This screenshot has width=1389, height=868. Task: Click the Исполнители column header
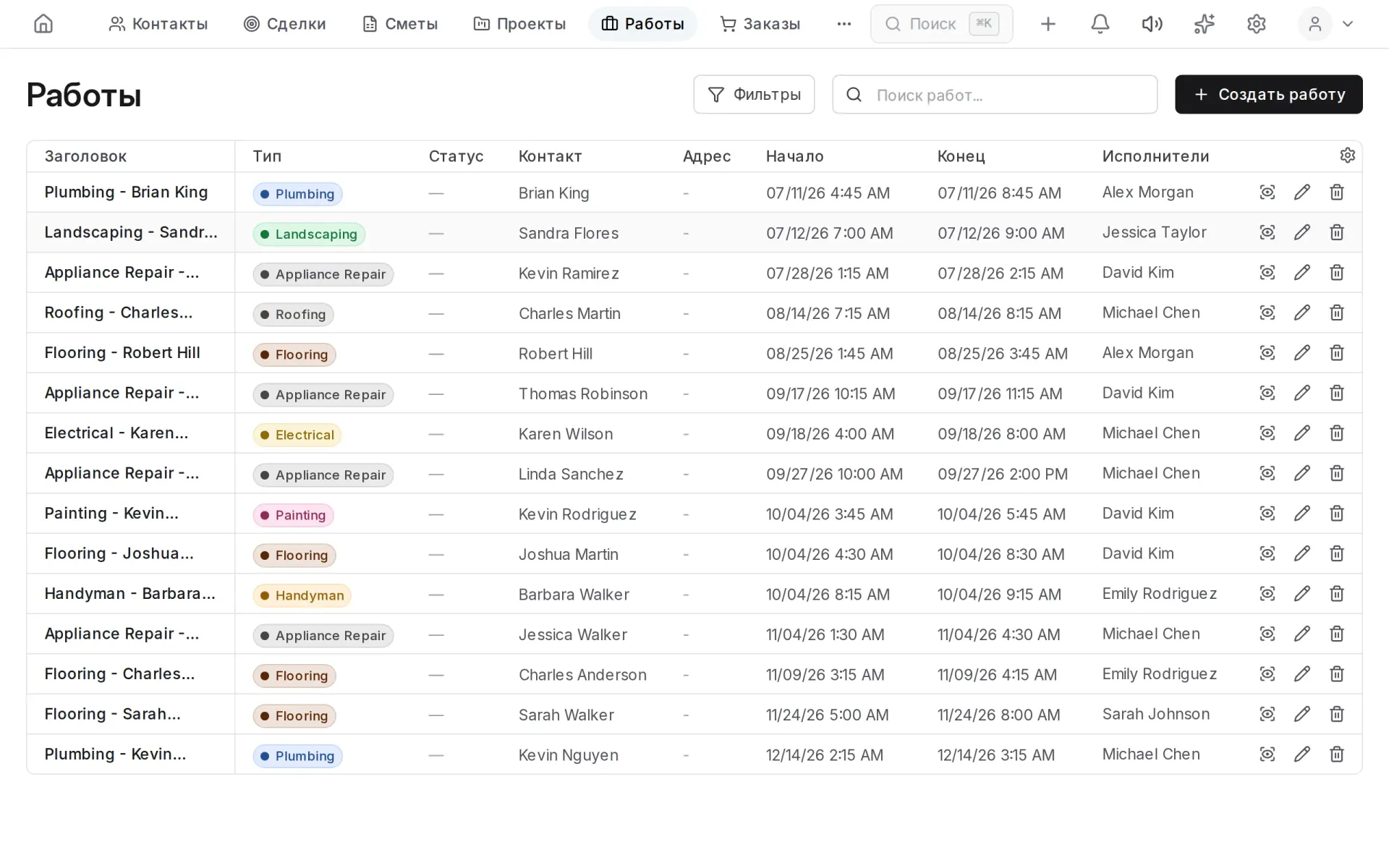pos(1155,156)
